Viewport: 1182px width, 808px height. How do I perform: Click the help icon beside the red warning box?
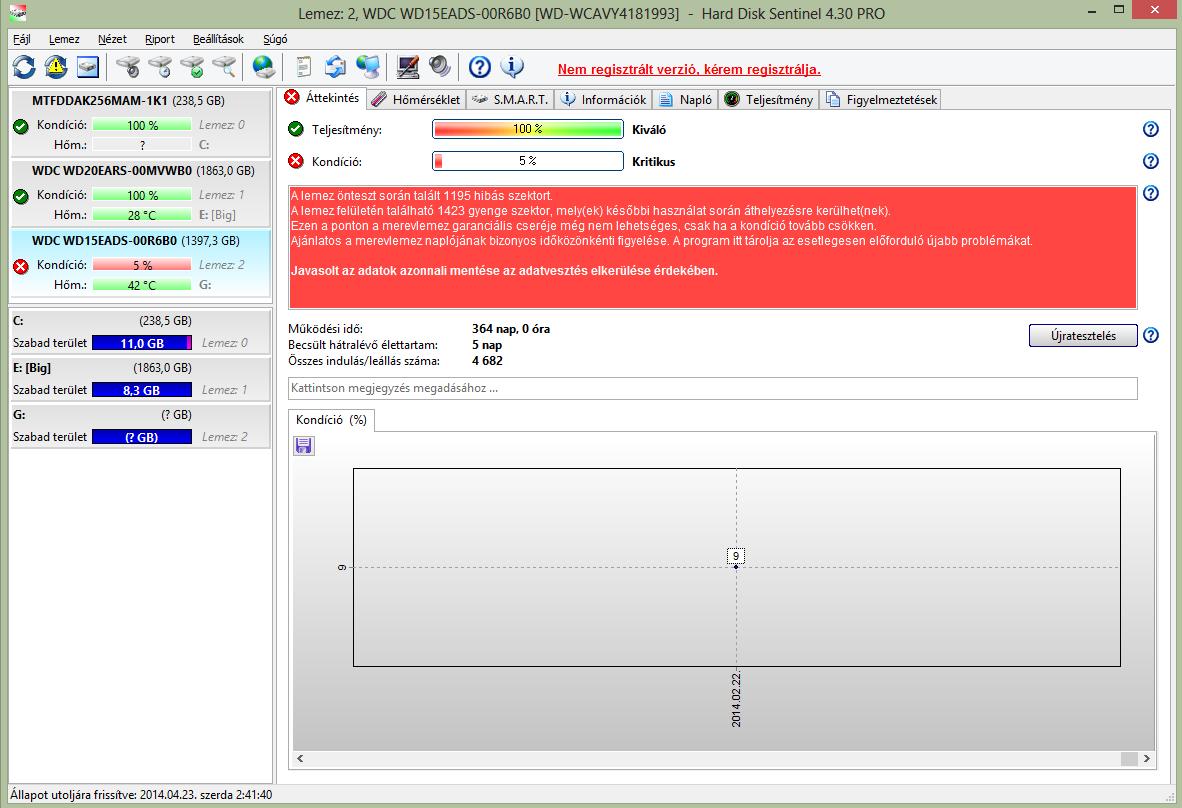tap(1150, 193)
